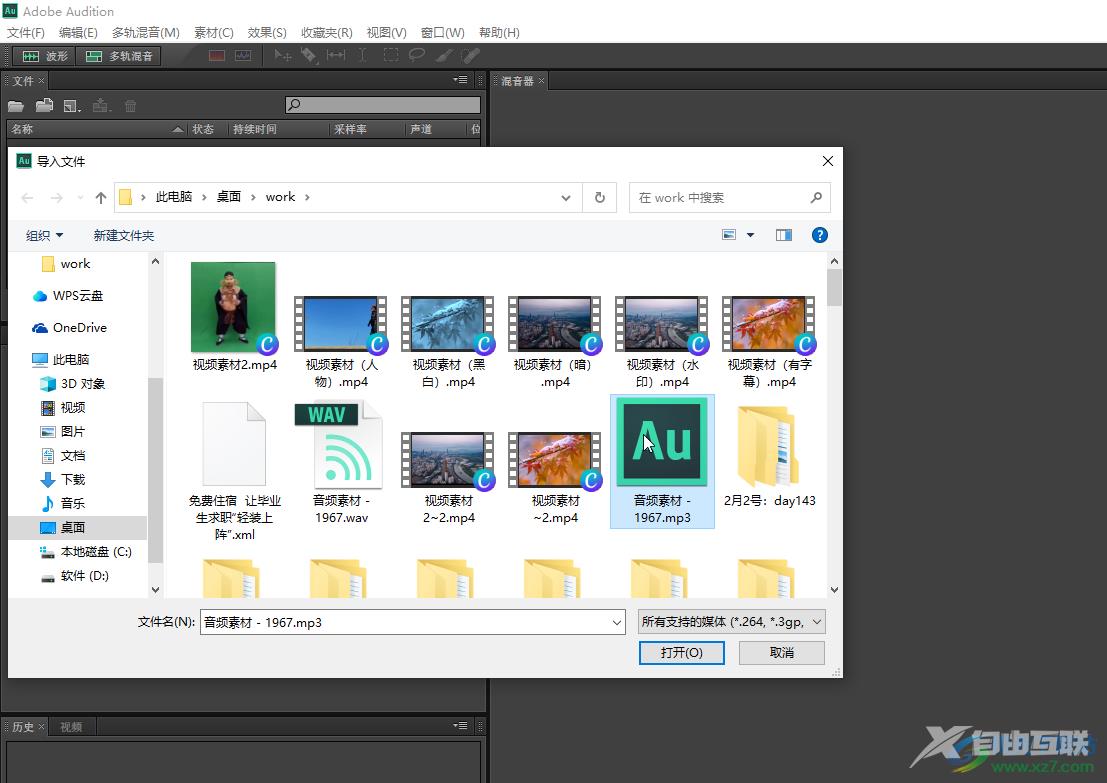Image resolution: width=1107 pixels, height=783 pixels.
Task: Open the dialog help icon
Action: 820,235
